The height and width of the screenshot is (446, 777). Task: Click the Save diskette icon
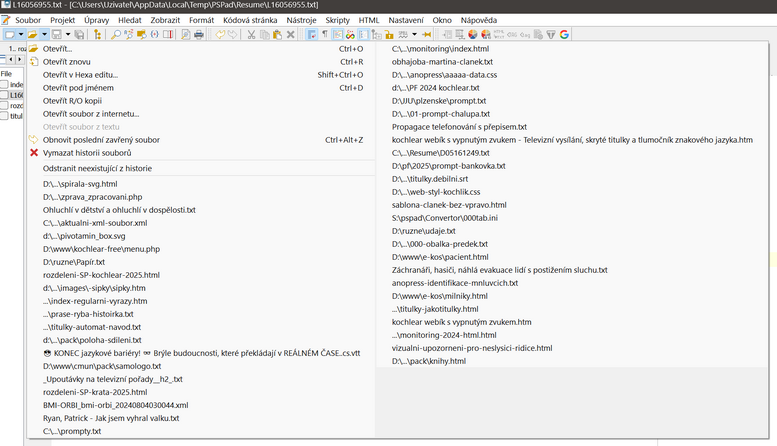point(57,34)
